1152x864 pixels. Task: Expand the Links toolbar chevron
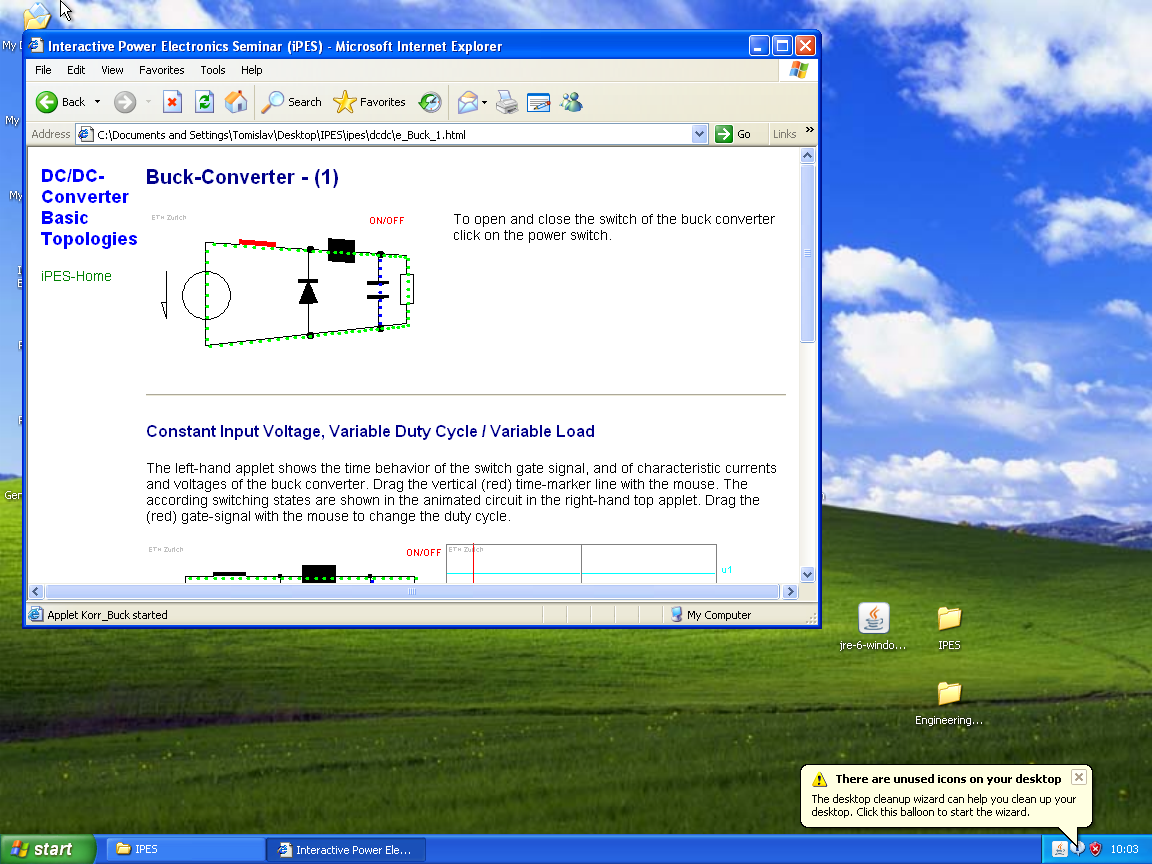(x=810, y=130)
